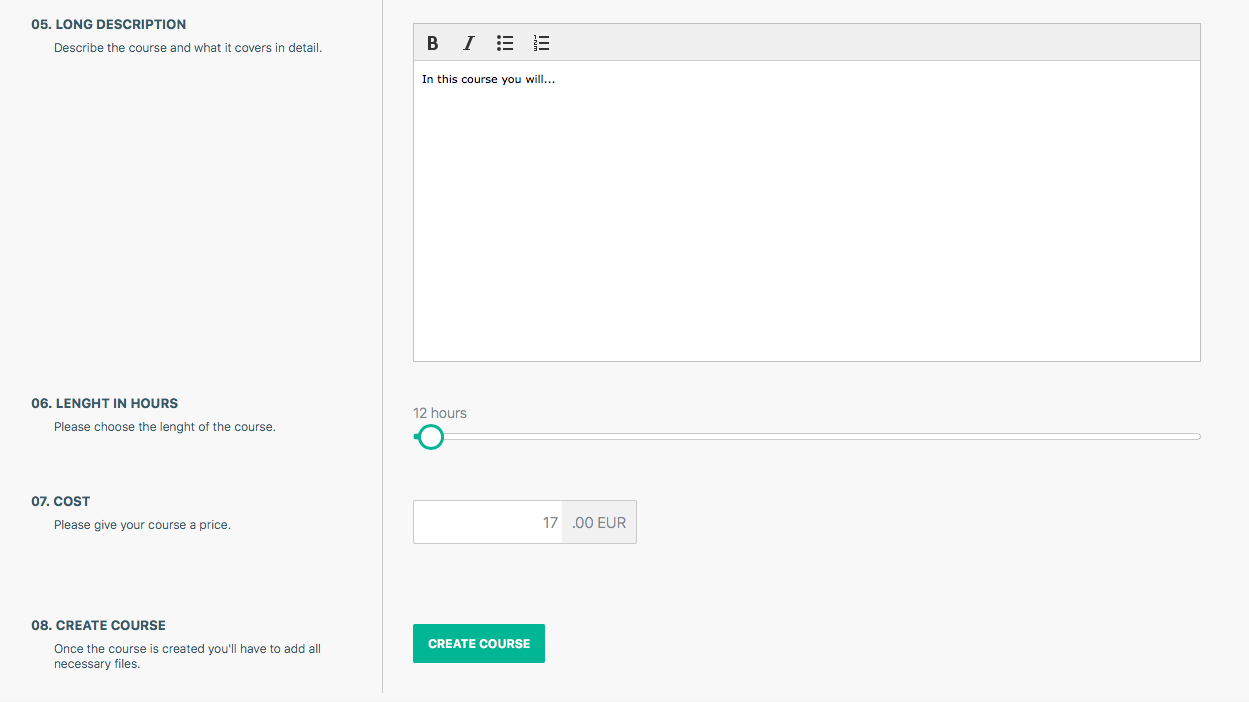Insert a numbered list in editor
Image resolution: width=1249 pixels, height=702 pixels.
pyautogui.click(x=541, y=43)
